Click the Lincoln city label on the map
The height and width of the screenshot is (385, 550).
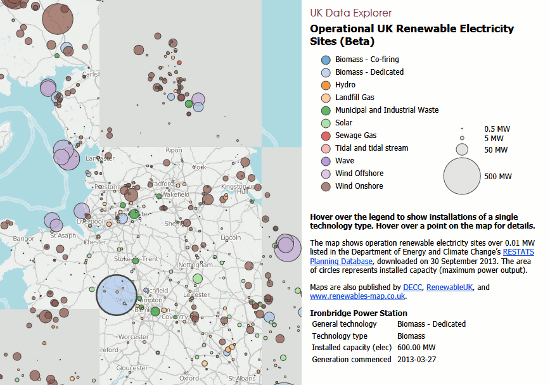[x=230, y=238]
